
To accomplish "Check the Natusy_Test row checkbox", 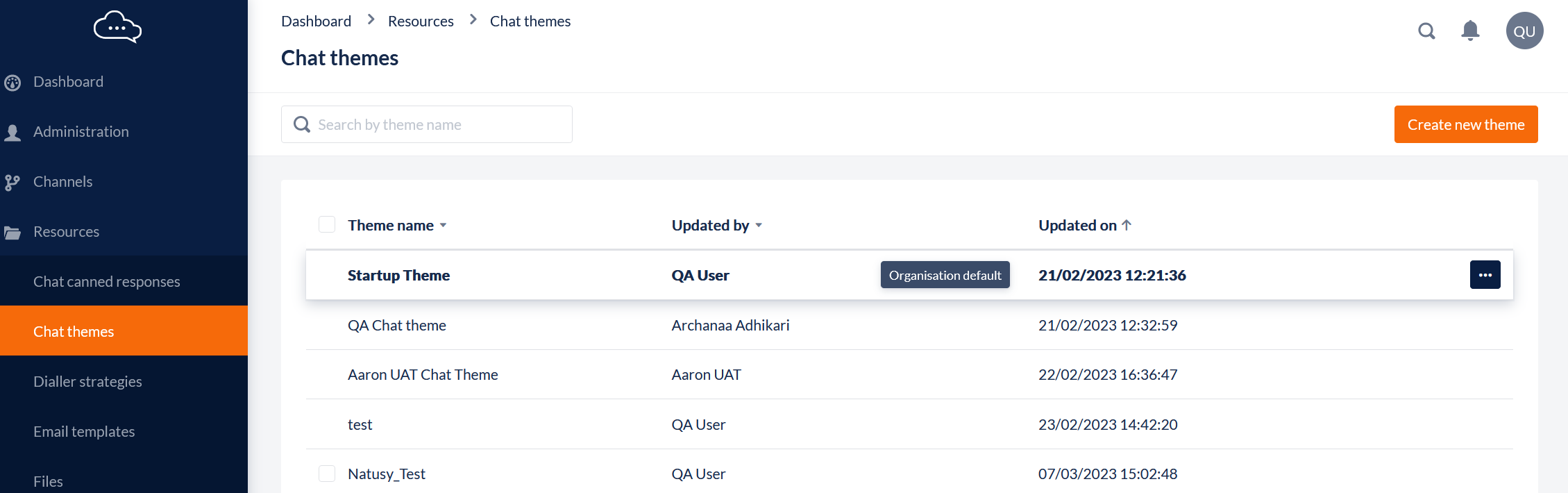I will tap(327, 474).
